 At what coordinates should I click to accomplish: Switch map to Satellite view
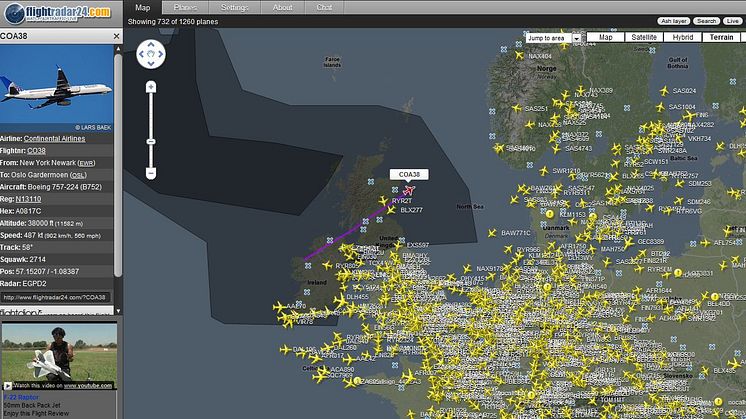[644, 37]
